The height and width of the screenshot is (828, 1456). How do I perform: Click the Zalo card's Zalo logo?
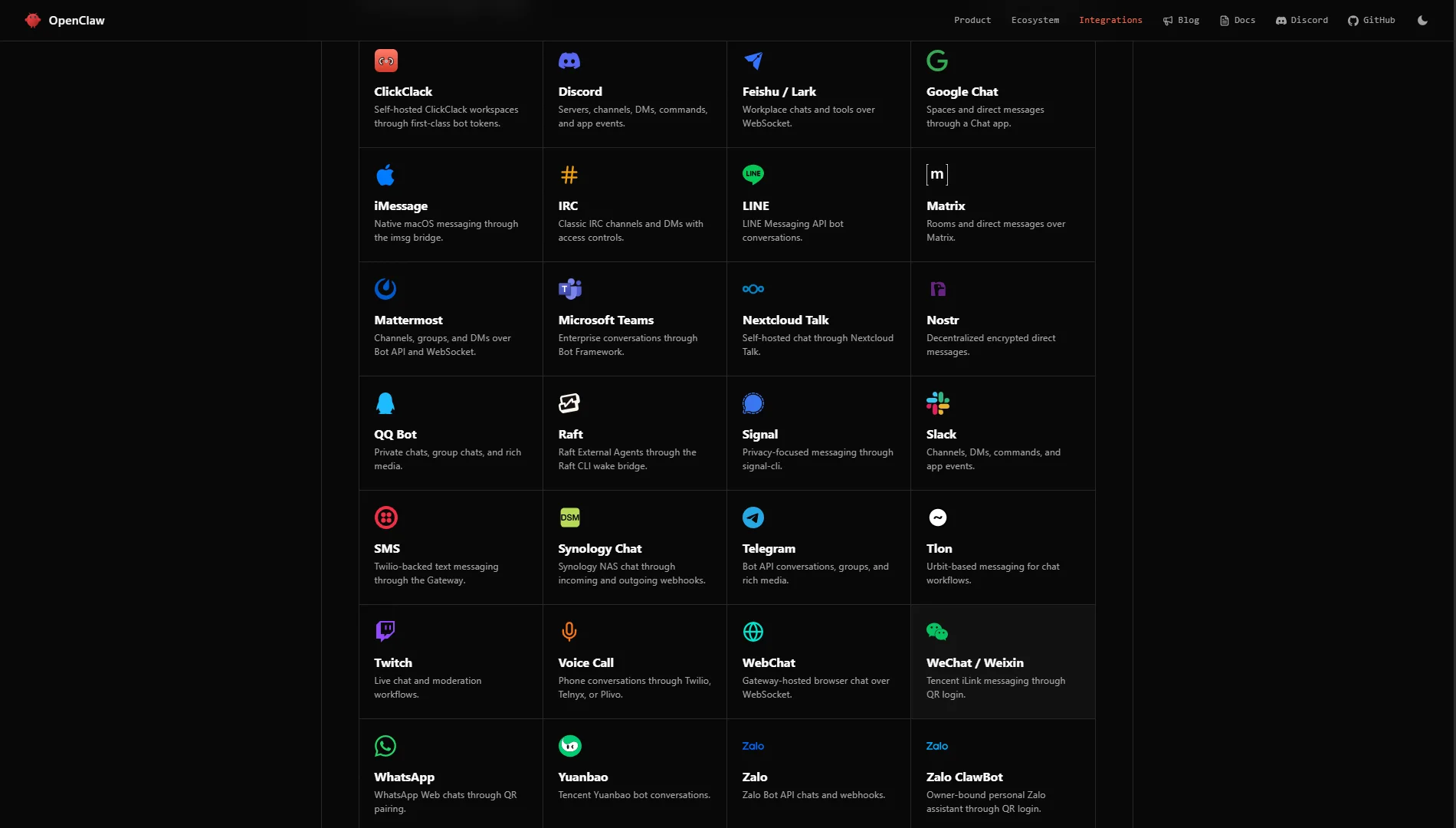point(753,746)
